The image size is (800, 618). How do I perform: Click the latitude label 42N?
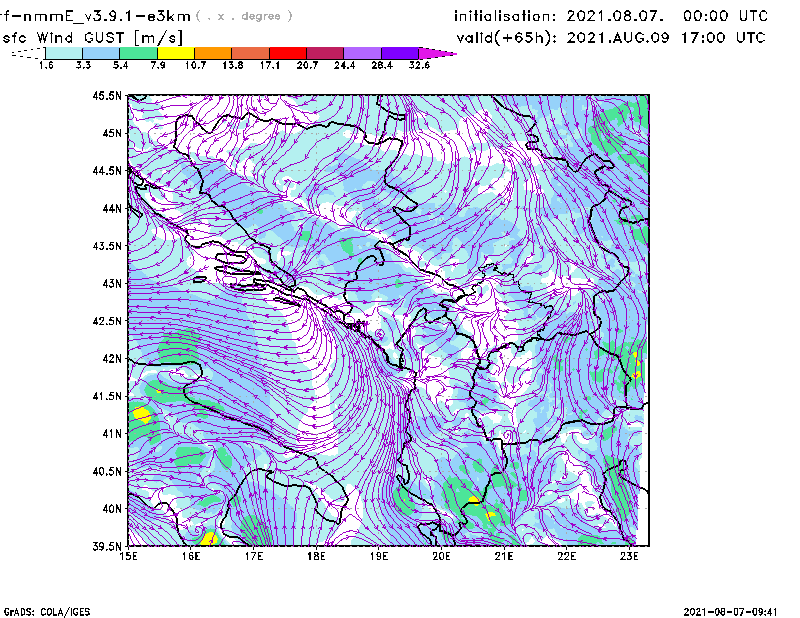(x=112, y=359)
